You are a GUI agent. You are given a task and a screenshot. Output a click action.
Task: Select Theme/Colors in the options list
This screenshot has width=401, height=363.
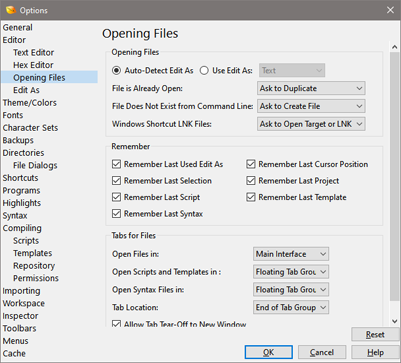pos(30,103)
